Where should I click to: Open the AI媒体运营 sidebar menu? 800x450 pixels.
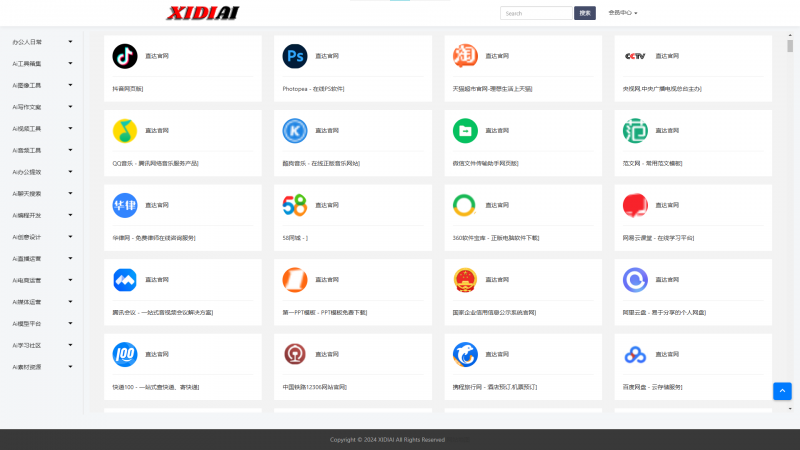point(42,302)
